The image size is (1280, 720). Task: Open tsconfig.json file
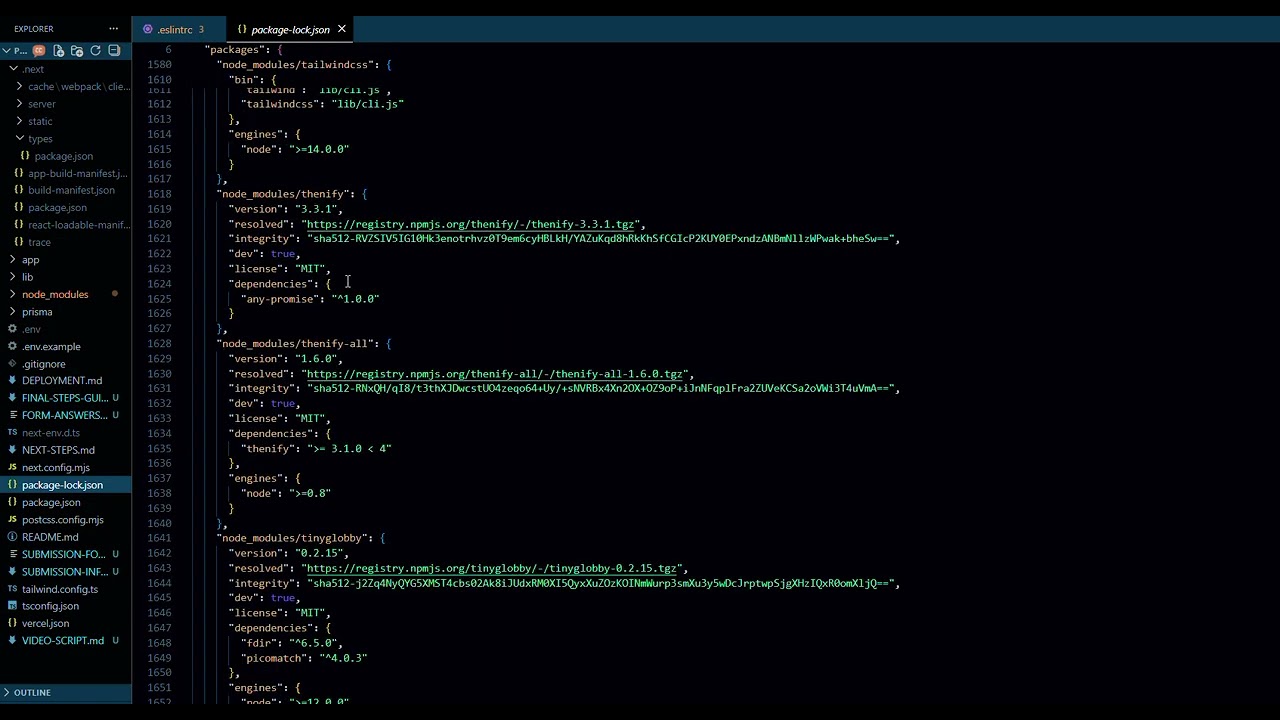click(x=50, y=606)
